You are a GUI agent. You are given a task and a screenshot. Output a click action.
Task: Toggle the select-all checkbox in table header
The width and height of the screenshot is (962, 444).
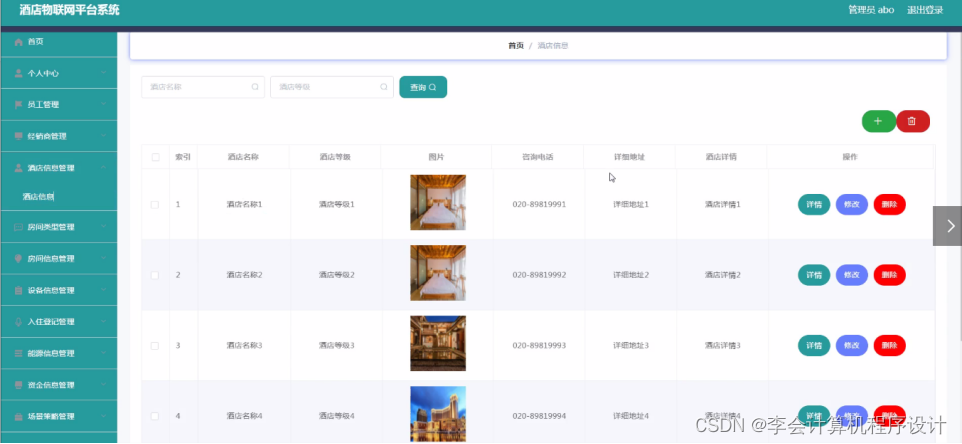click(x=155, y=158)
